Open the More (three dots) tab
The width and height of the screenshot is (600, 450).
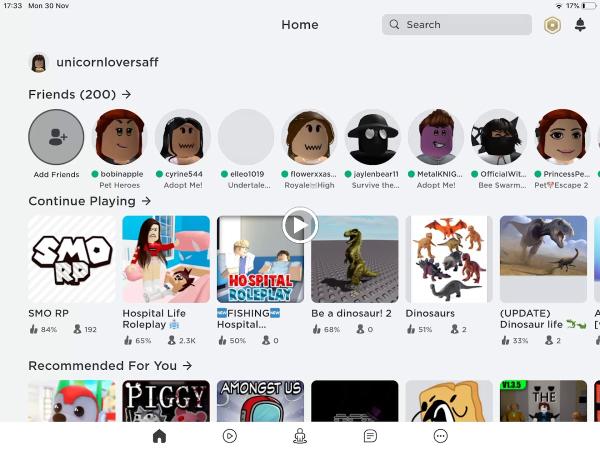(440, 436)
